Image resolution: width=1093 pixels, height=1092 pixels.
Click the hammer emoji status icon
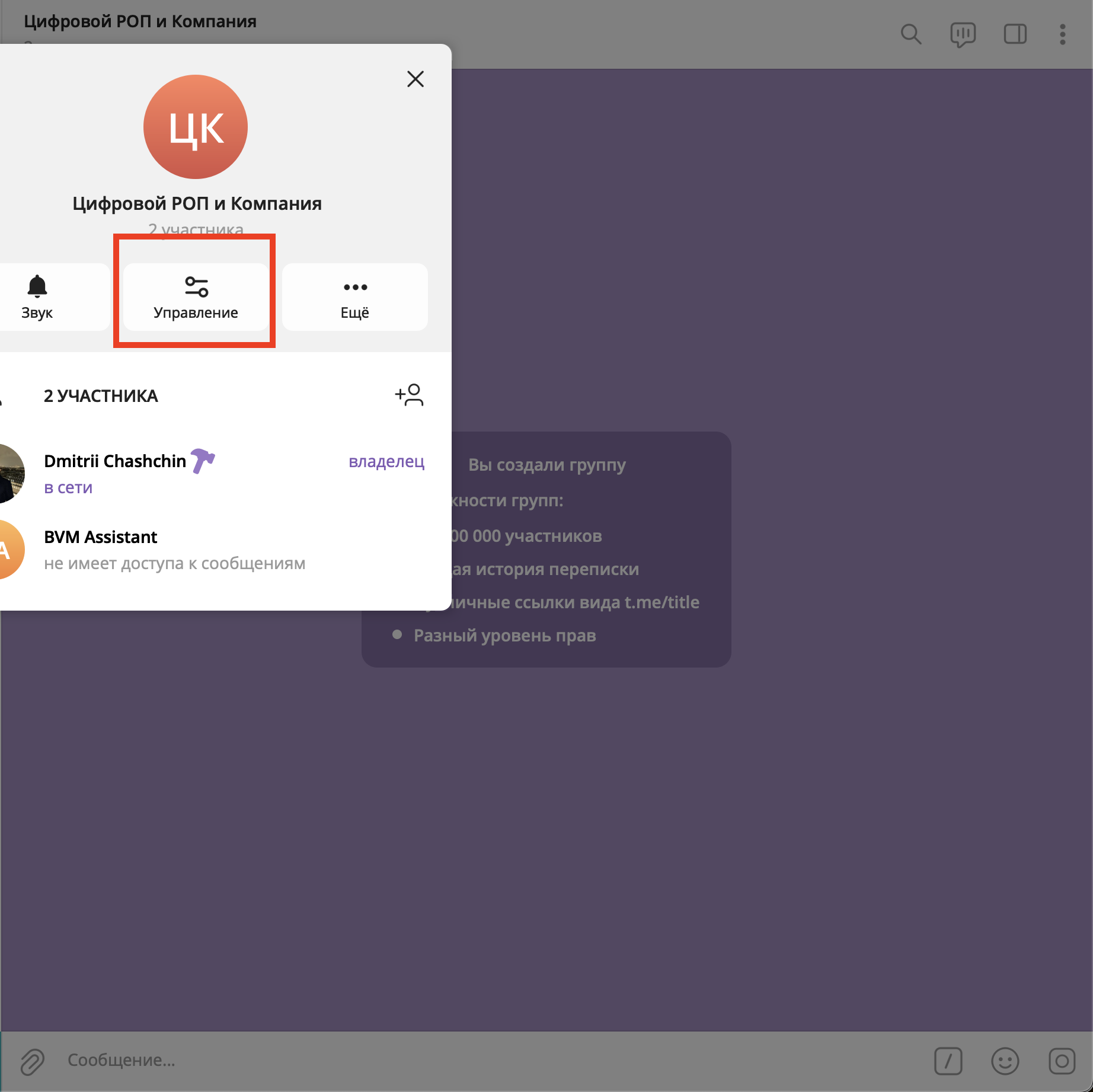[203, 461]
